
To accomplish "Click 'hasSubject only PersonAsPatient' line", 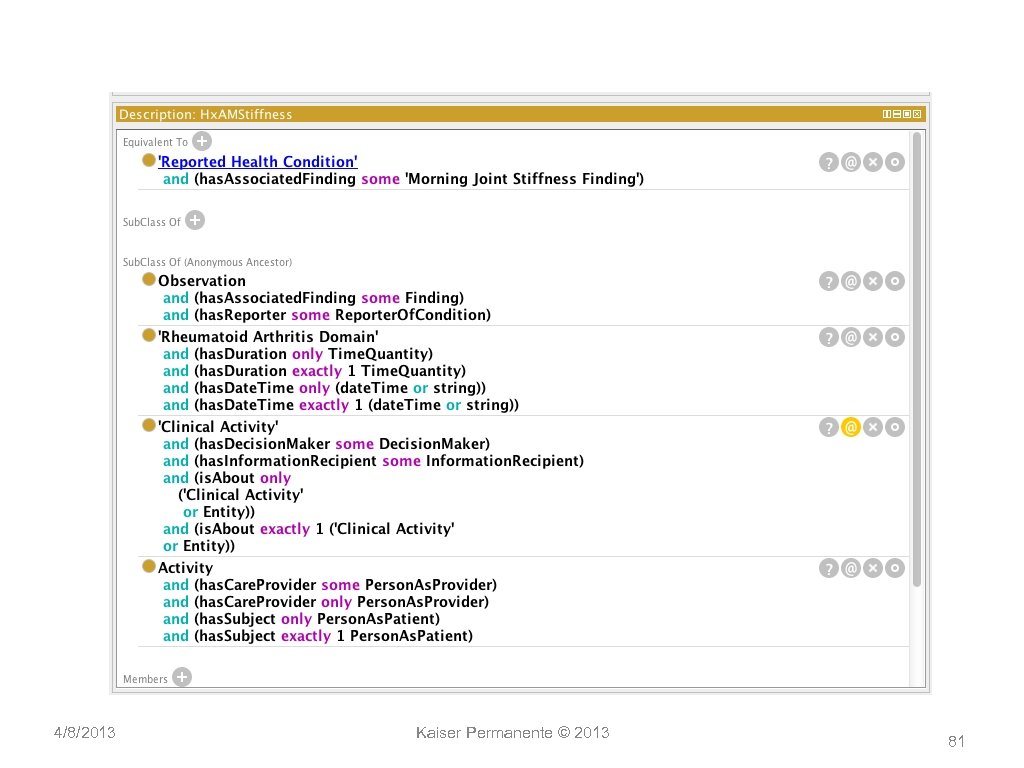I will point(301,619).
